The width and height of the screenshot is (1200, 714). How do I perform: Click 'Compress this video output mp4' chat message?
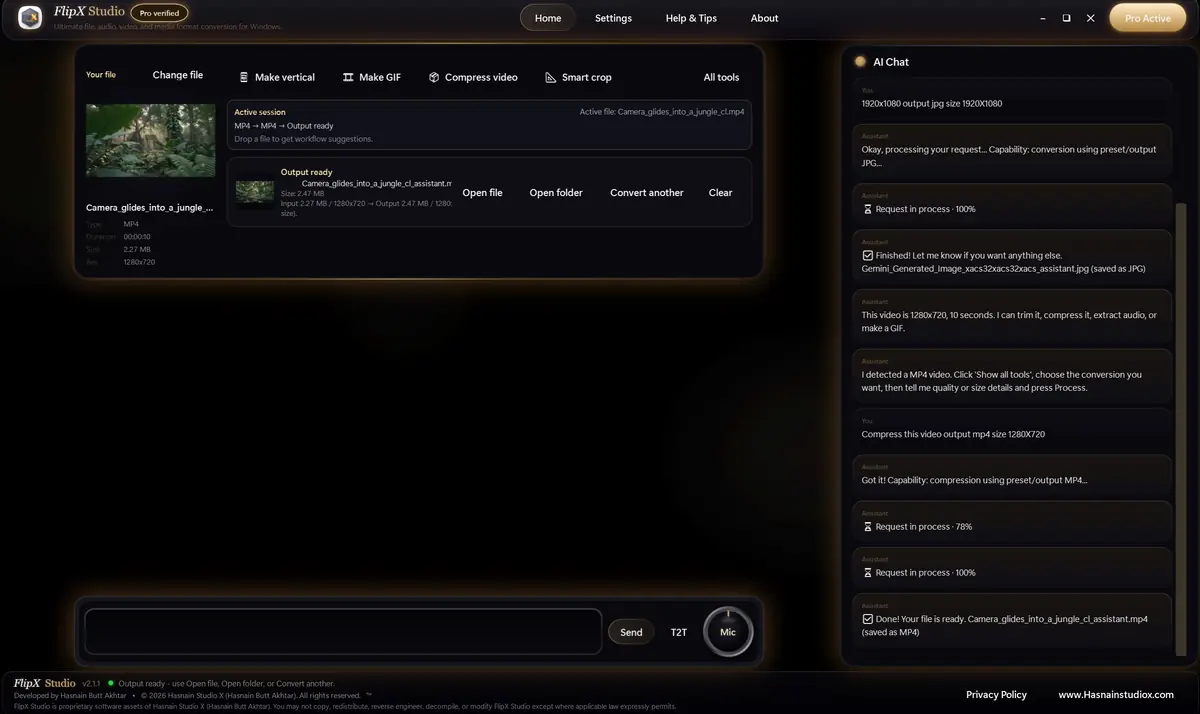coord(953,434)
